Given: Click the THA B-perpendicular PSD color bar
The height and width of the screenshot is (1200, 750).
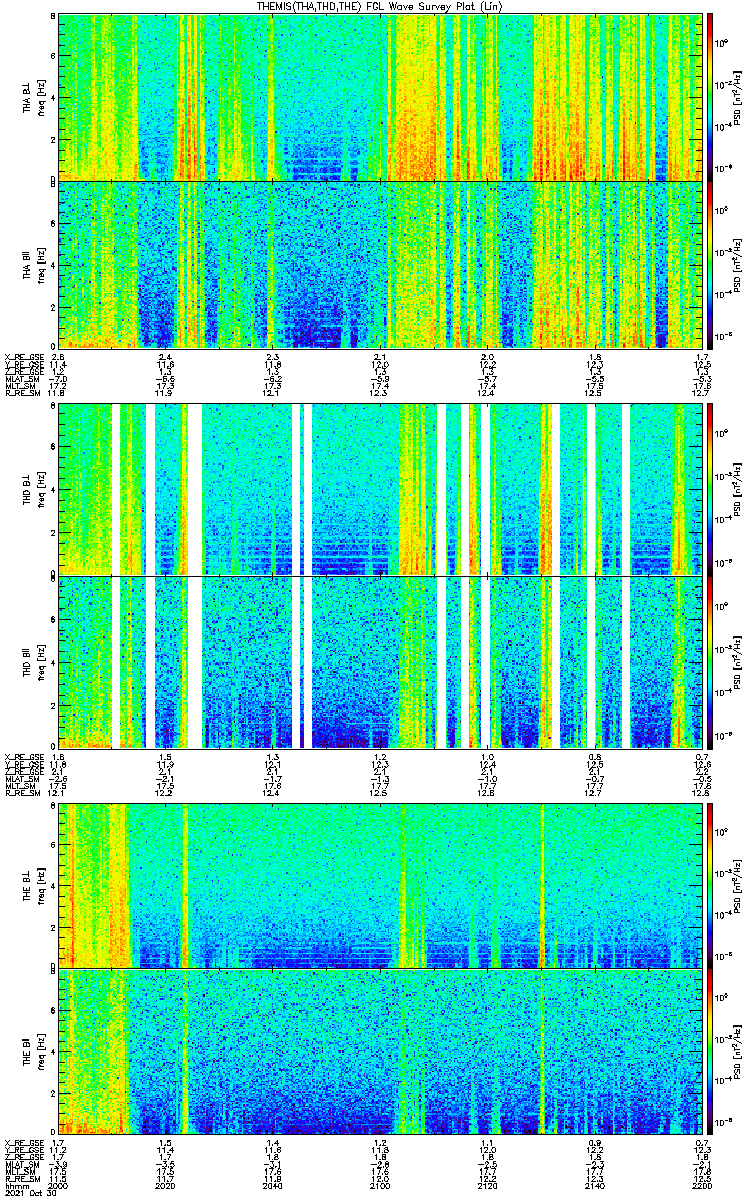Looking at the screenshot, I should 711,96.
